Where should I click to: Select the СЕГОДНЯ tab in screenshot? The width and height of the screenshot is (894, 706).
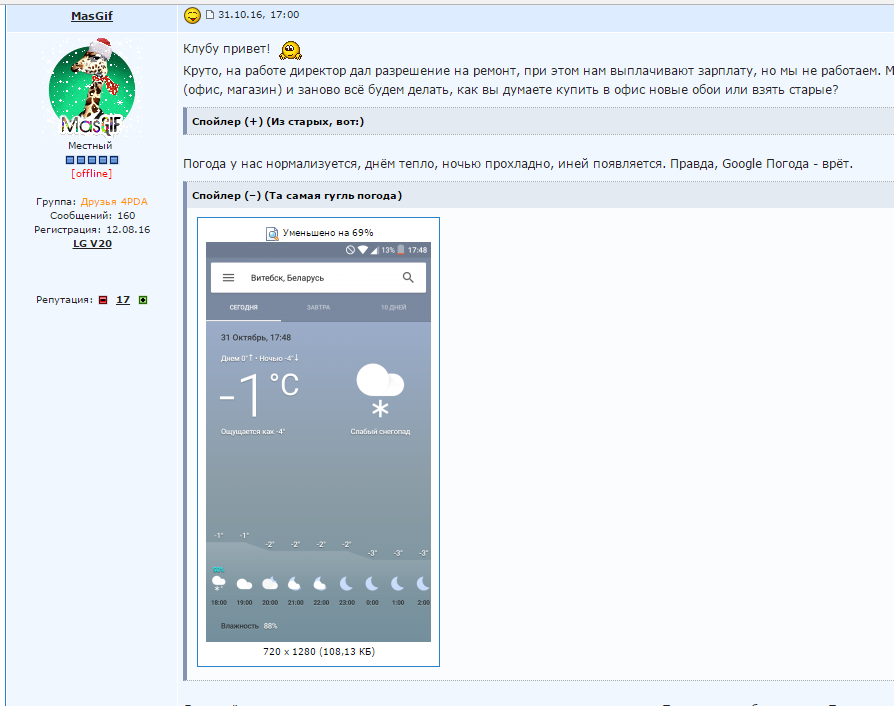[x=243, y=307]
